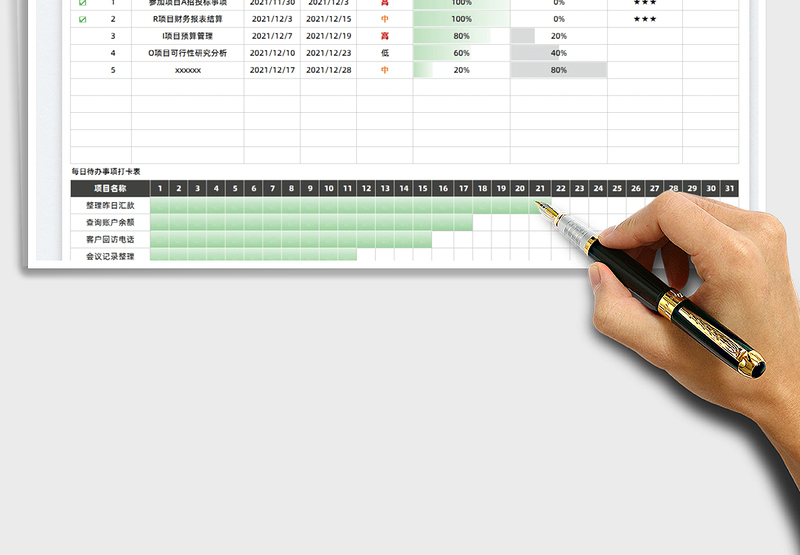
Task: Click the start date 2021/12/7 cell
Action: pos(272,36)
